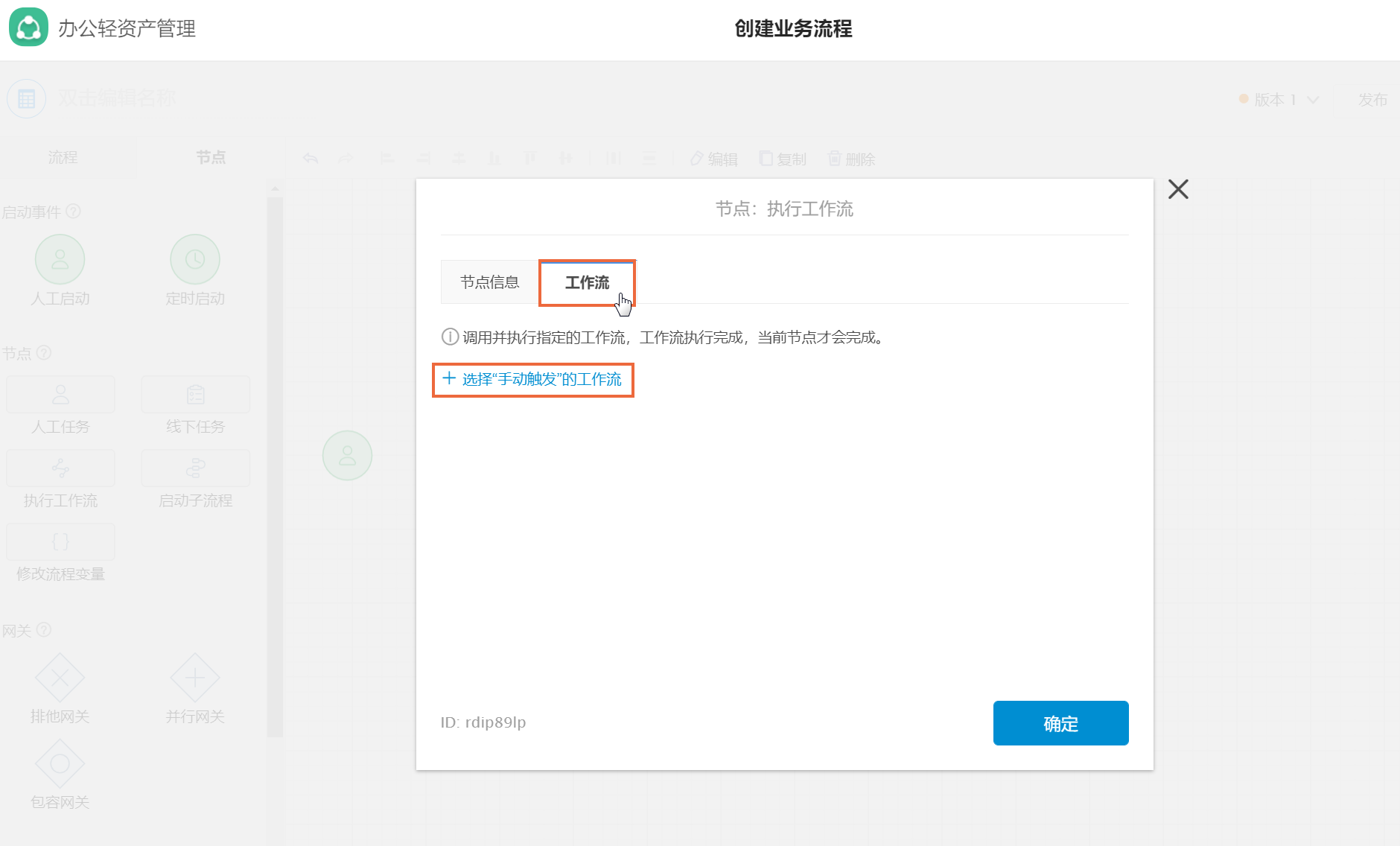Select the 人工启动 start event icon

pos(60,259)
